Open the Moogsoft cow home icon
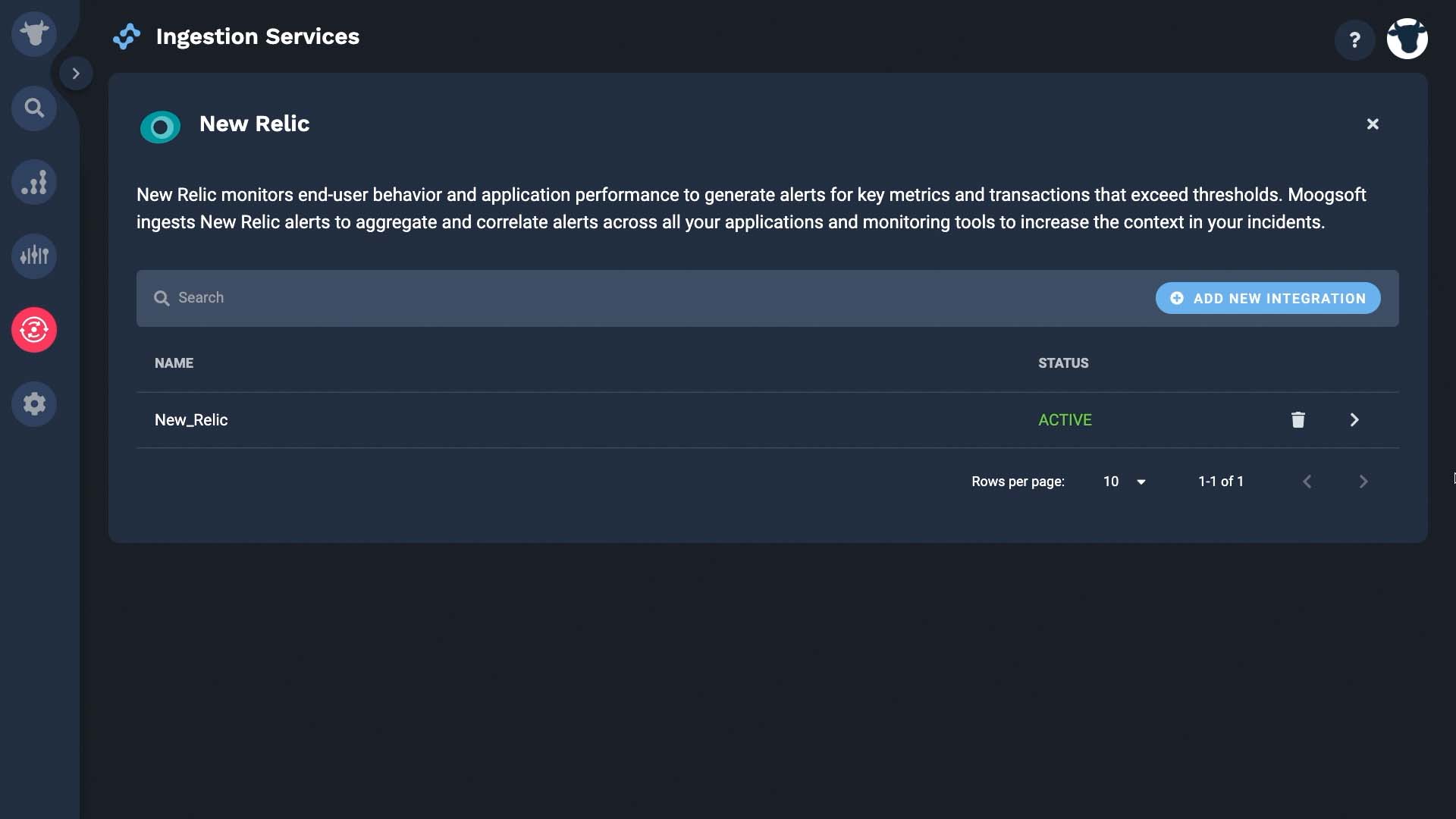The image size is (1456, 819). coord(34,34)
